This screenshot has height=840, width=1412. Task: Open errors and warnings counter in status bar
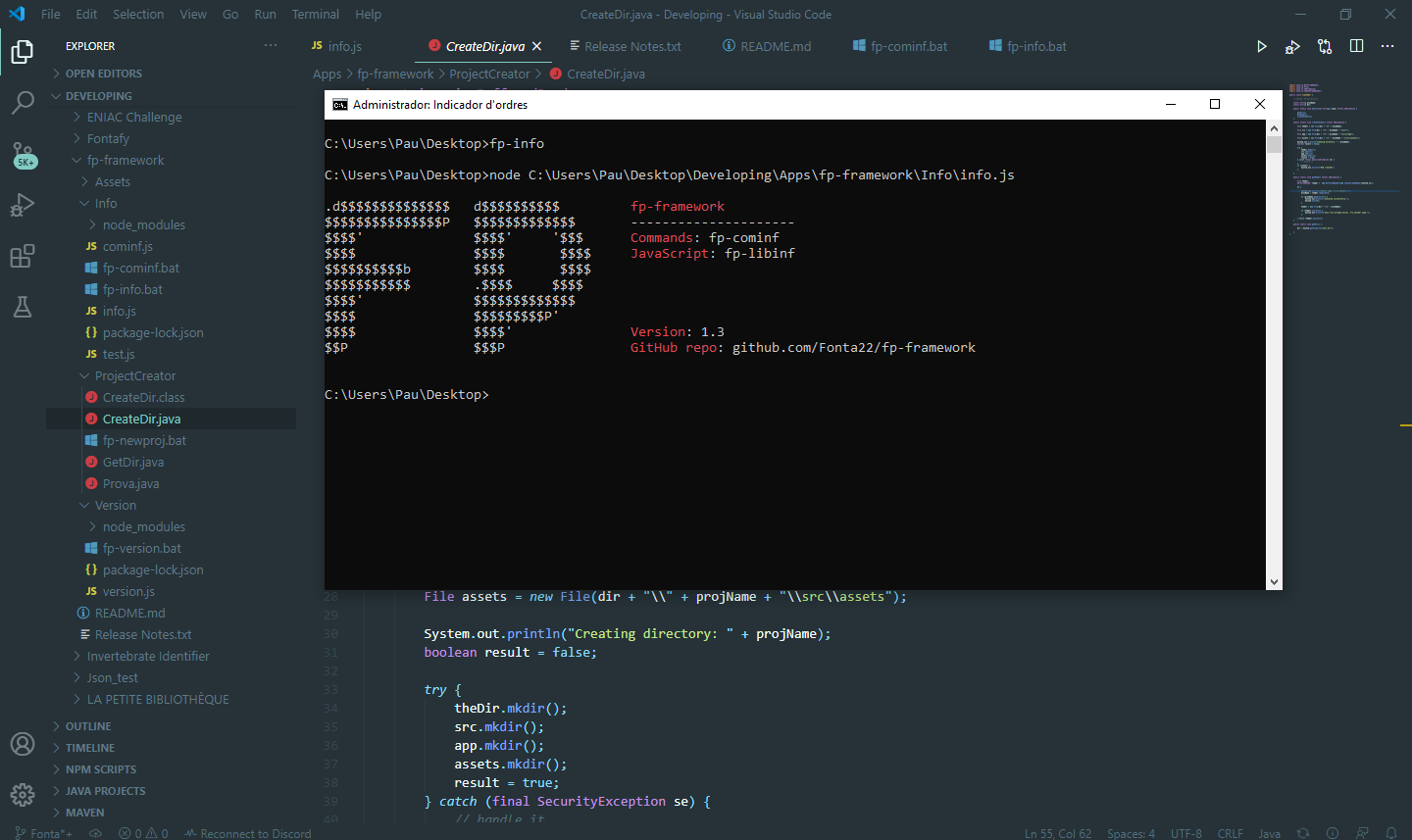click(143, 833)
